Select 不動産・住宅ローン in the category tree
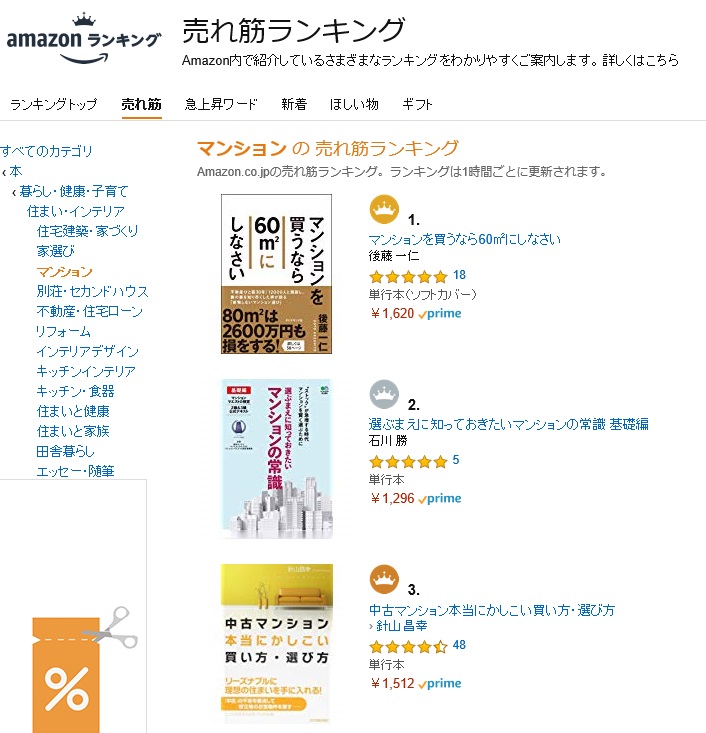 click(x=89, y=311)
